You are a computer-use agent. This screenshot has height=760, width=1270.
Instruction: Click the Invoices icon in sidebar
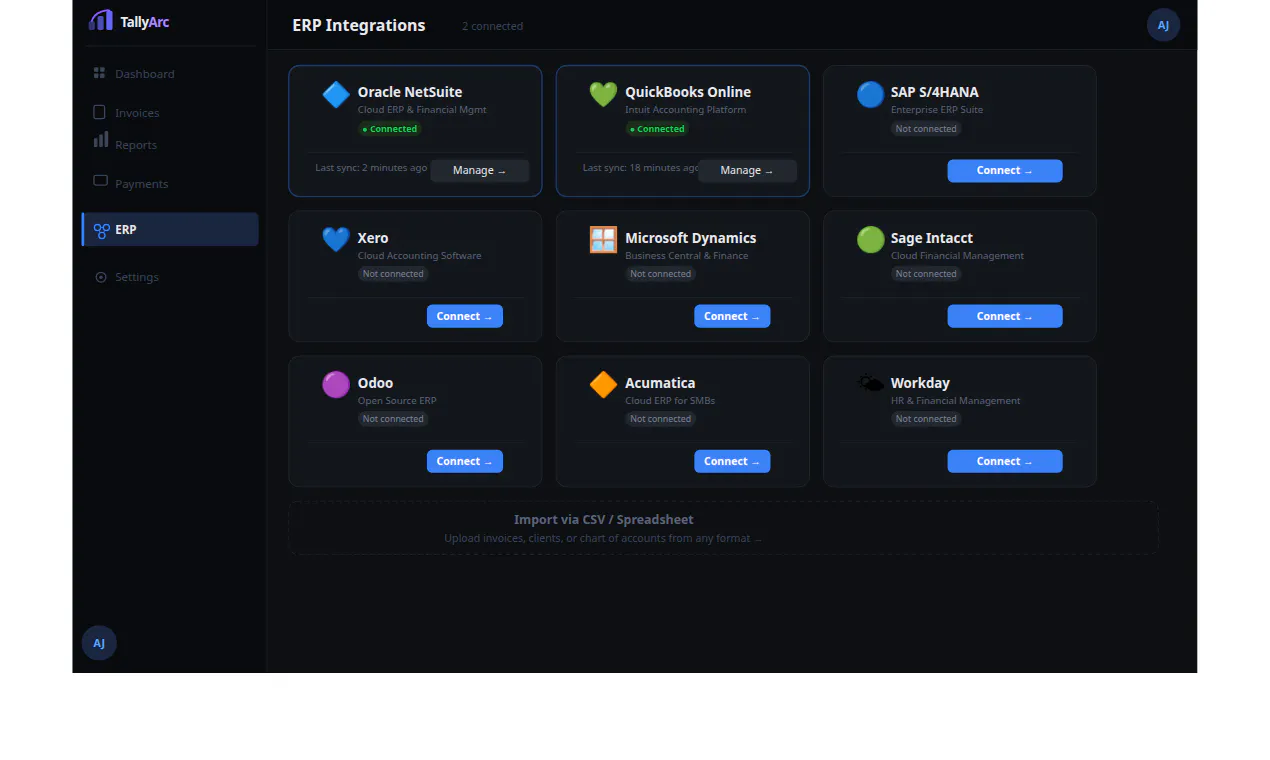[99, 112]
